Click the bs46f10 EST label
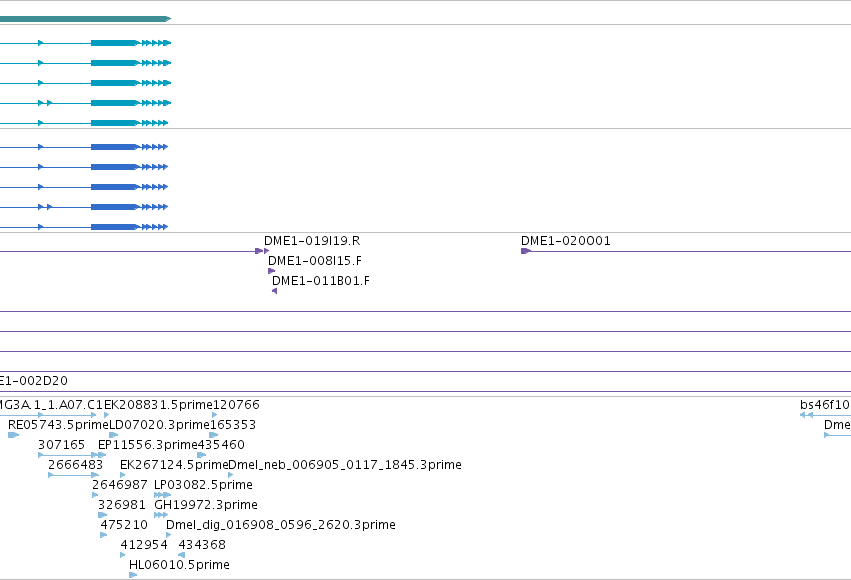The image size is (851, 580). (x=825, y=405)
